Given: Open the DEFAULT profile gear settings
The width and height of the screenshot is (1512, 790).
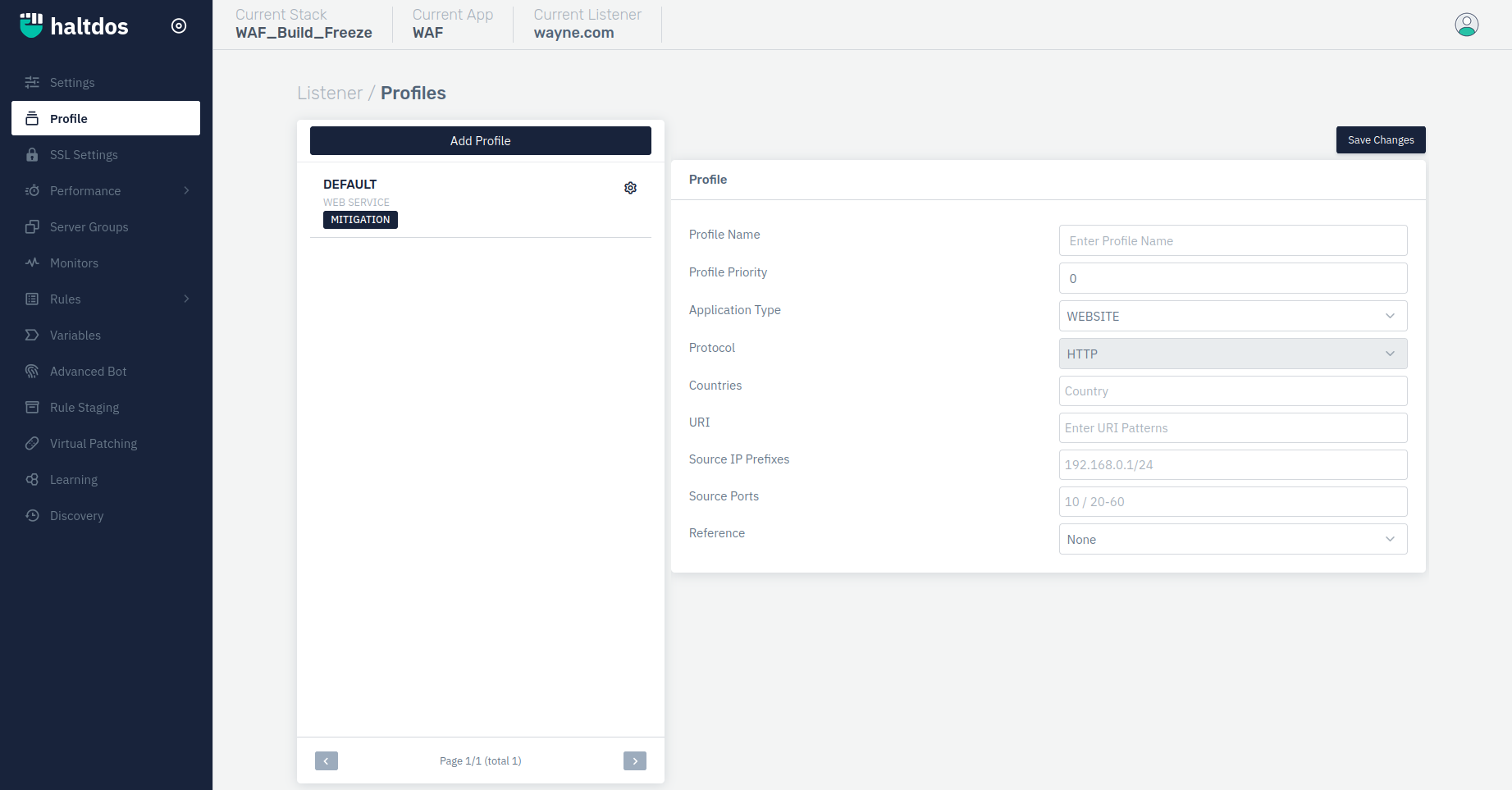Looking at the screenshot, I should (x=630, y=188).
